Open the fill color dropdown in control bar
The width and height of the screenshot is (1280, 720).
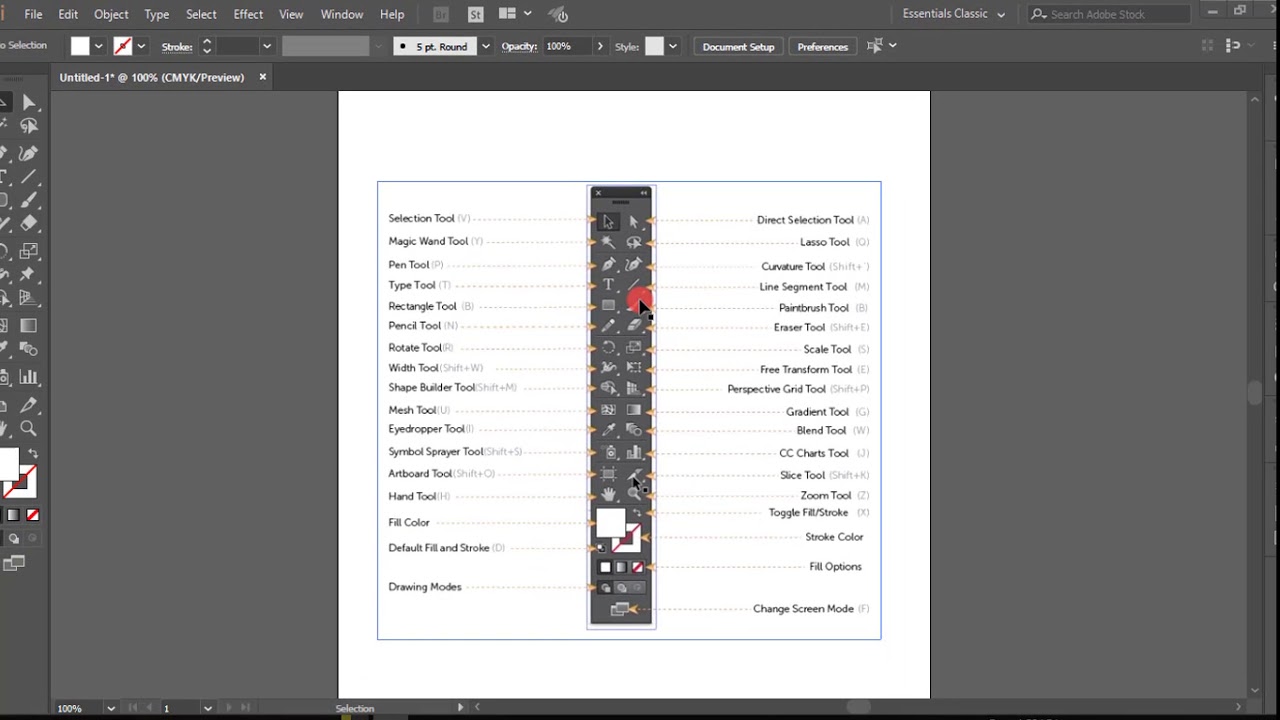point(98,46)
